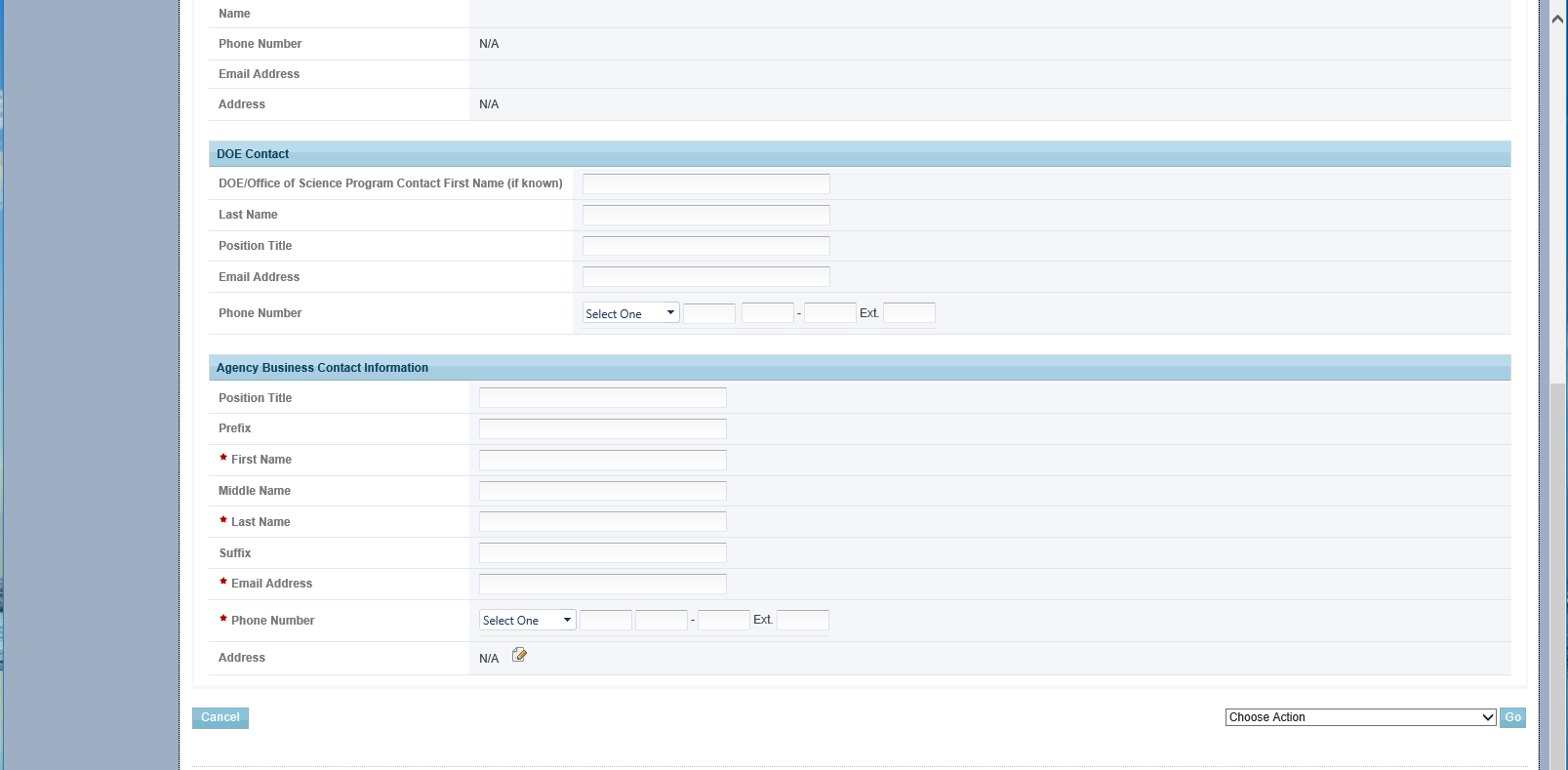
Task: Click Agency Business Contact Suffix field
Action: 603,553
